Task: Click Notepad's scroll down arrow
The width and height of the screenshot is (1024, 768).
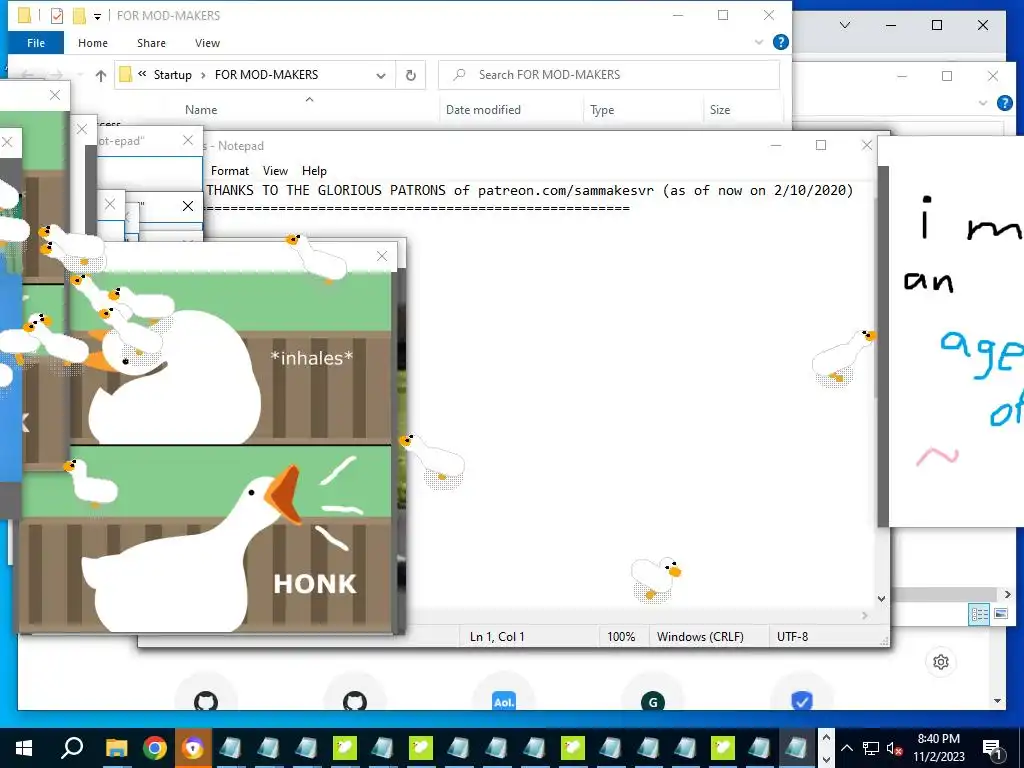Action: point(882,598)
